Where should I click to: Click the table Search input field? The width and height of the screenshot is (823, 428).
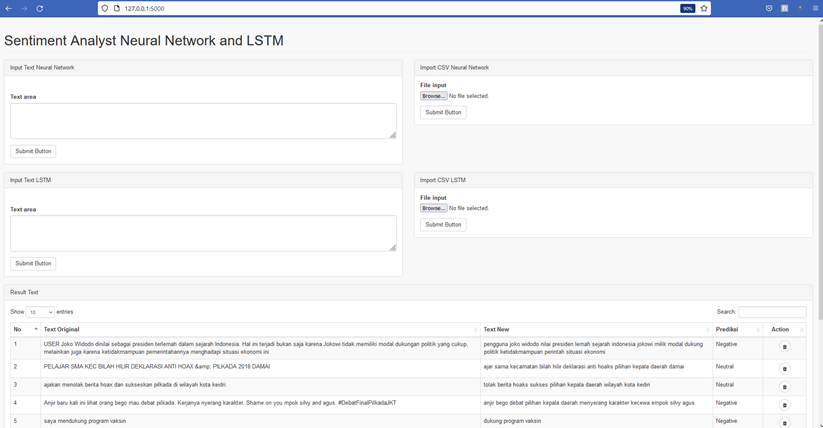772,312
